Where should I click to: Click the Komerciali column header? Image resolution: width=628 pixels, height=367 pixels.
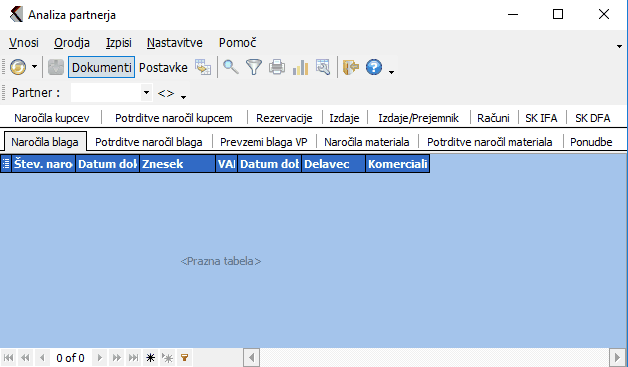pos(397,163)
